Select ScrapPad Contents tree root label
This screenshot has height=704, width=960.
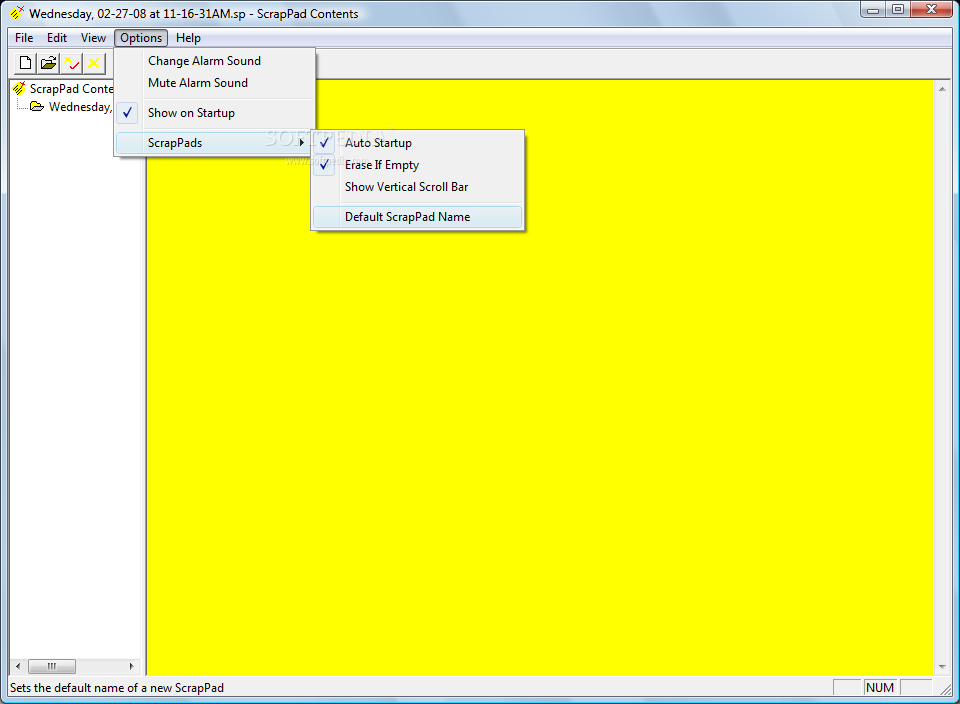click(72, 89)
